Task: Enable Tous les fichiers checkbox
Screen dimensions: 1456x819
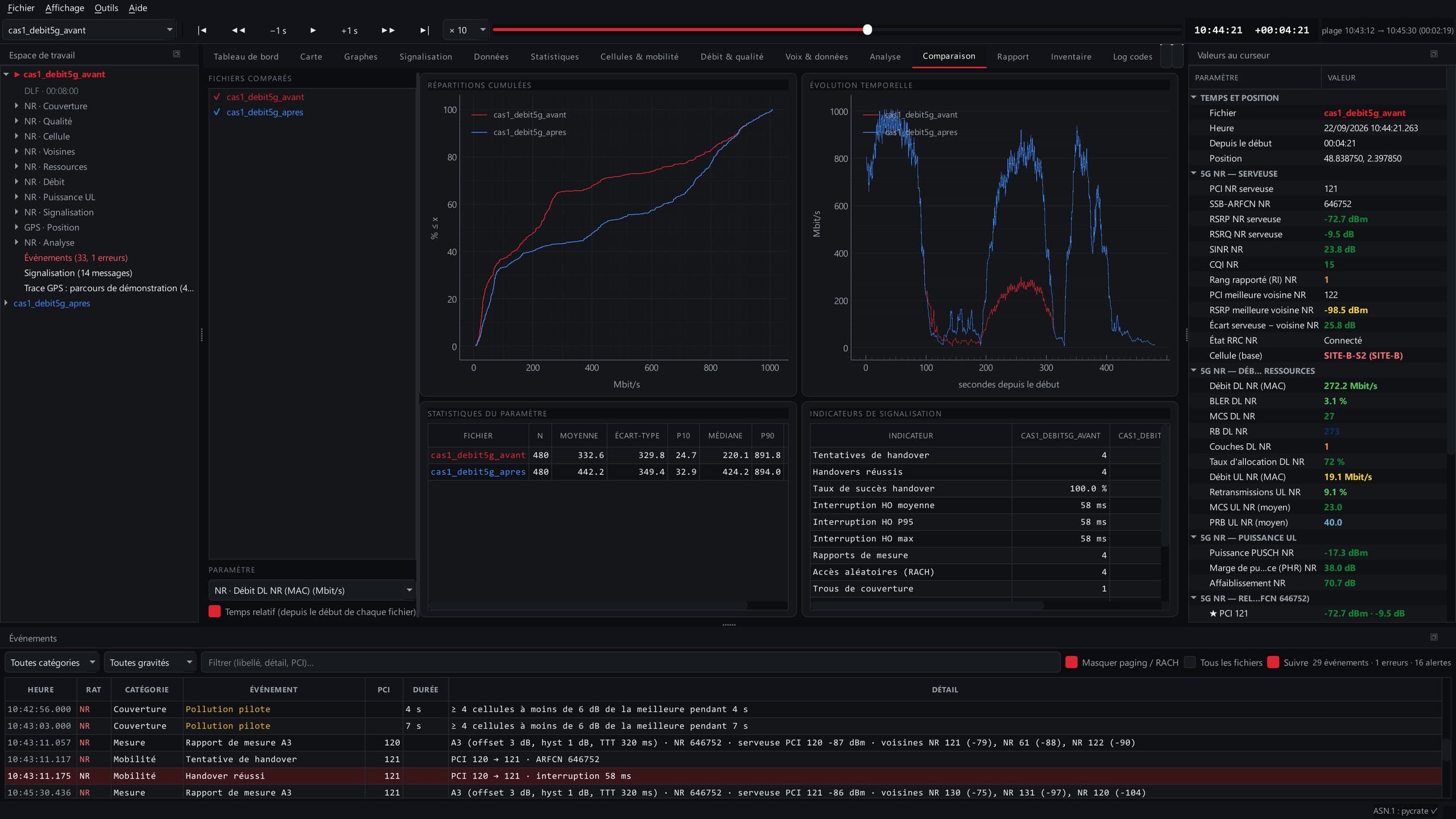Action: pos(1189,662)
